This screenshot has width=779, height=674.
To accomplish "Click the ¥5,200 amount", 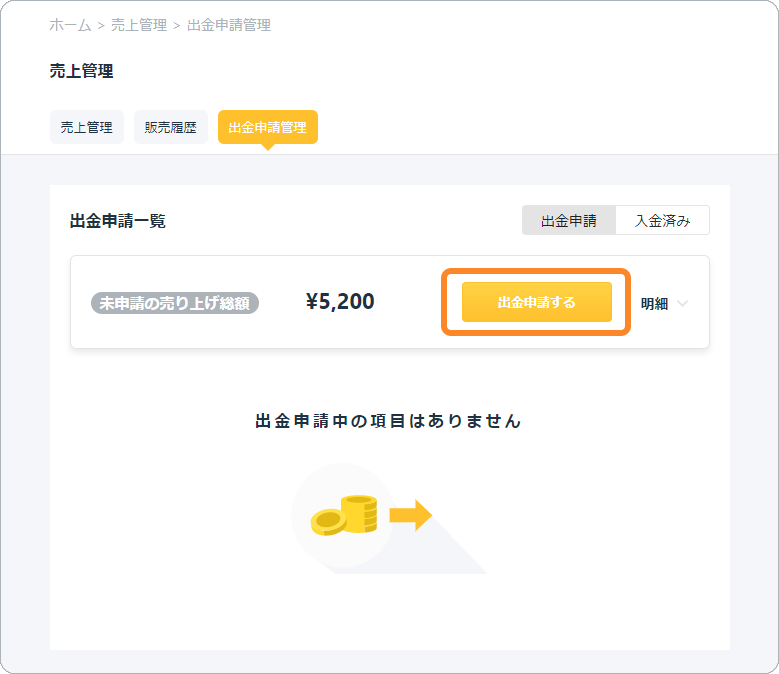I will click(340, 301).
